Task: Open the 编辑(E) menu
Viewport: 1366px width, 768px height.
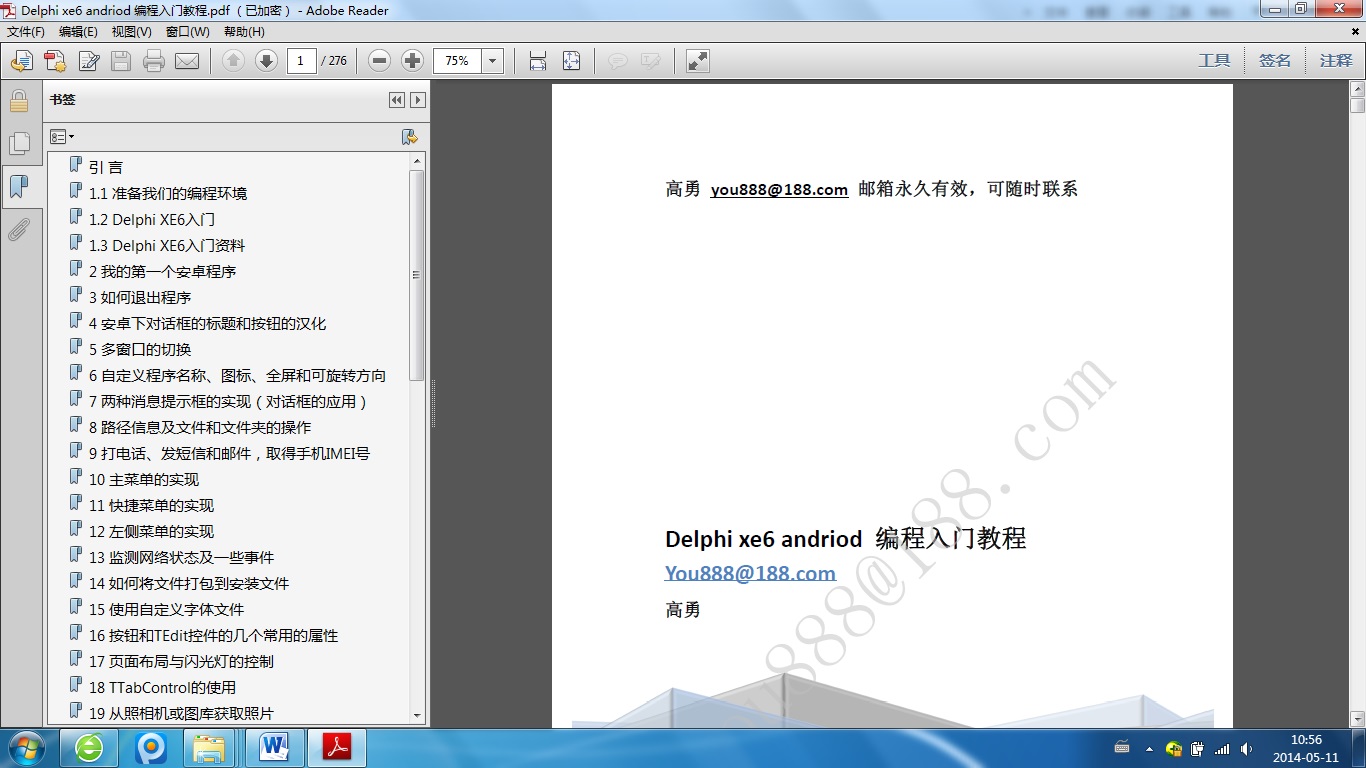Action: (78, 32)
